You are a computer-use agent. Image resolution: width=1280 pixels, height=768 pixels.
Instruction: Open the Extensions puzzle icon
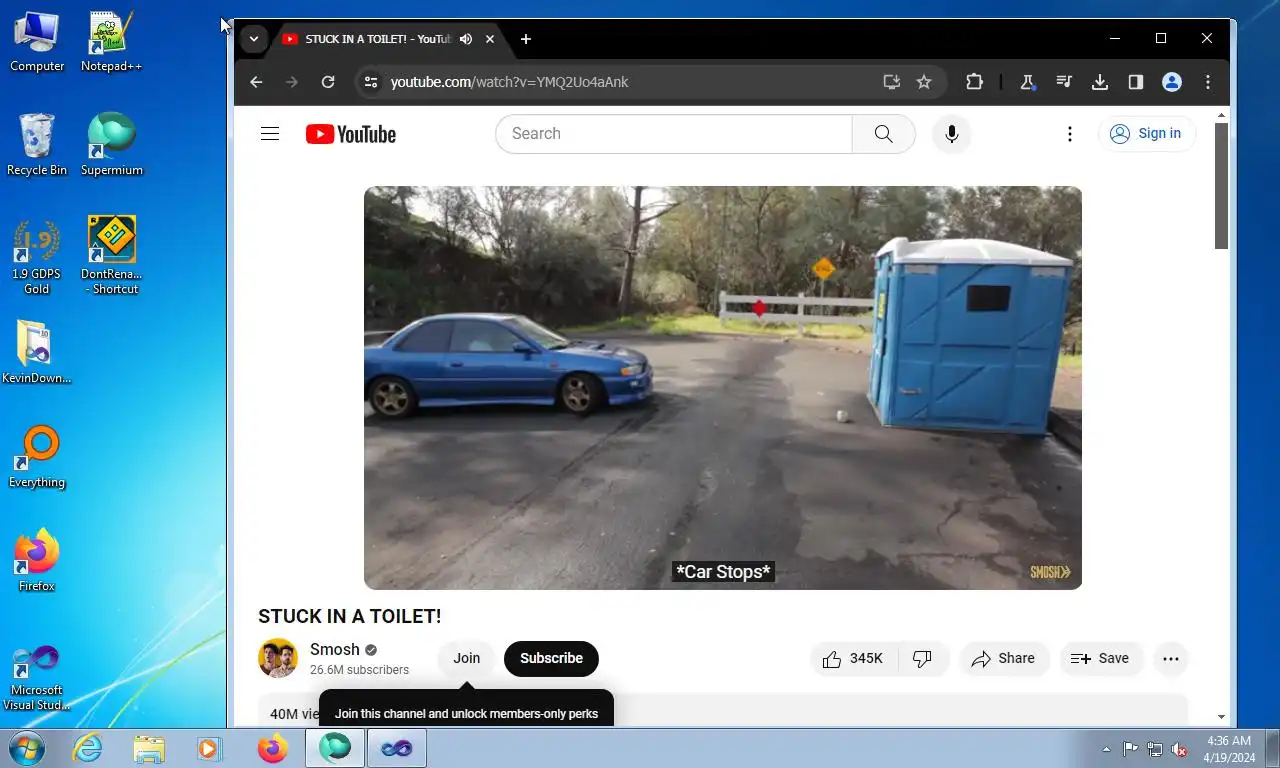click(974, 82)
